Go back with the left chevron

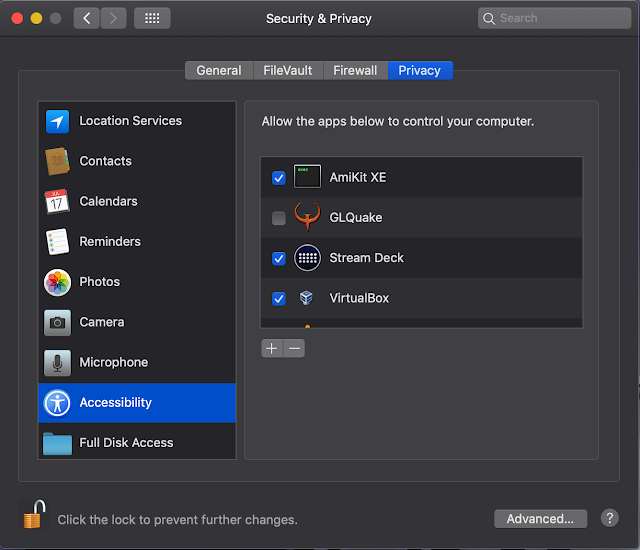pos(87,18)
